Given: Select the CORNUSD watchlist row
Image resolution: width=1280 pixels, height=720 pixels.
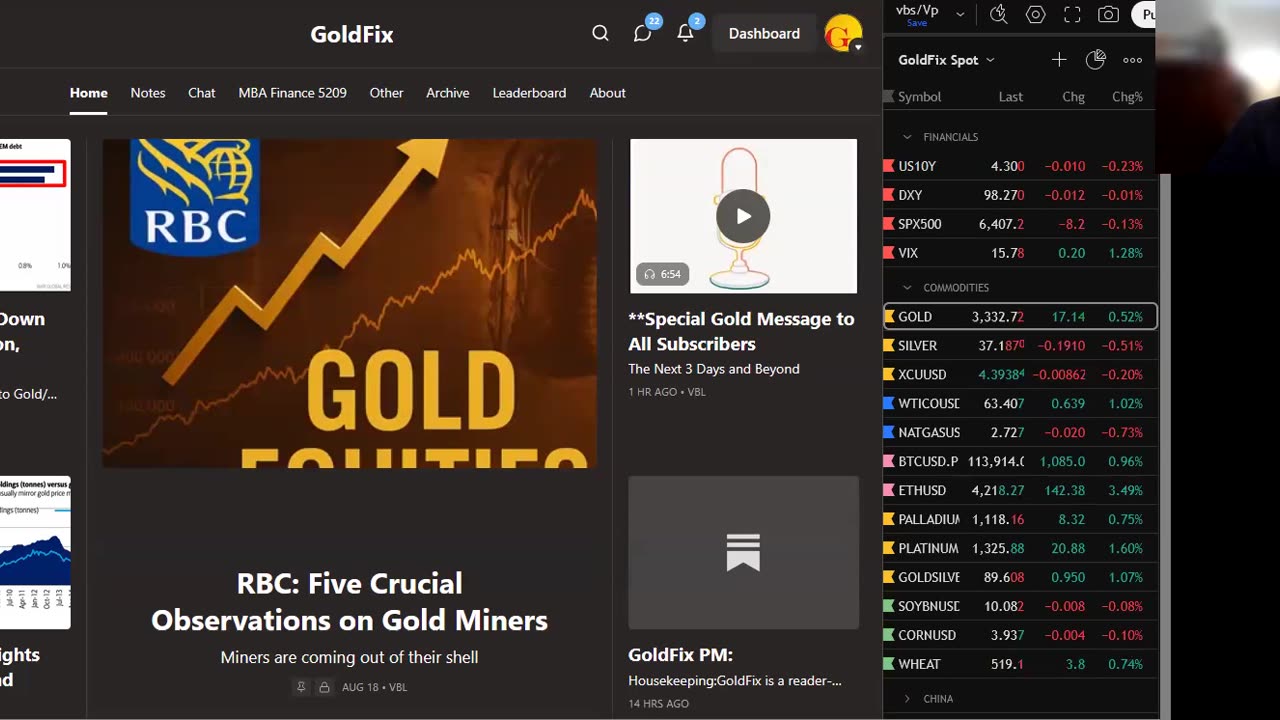Looking at the screenshot, I should [1020, 635].
